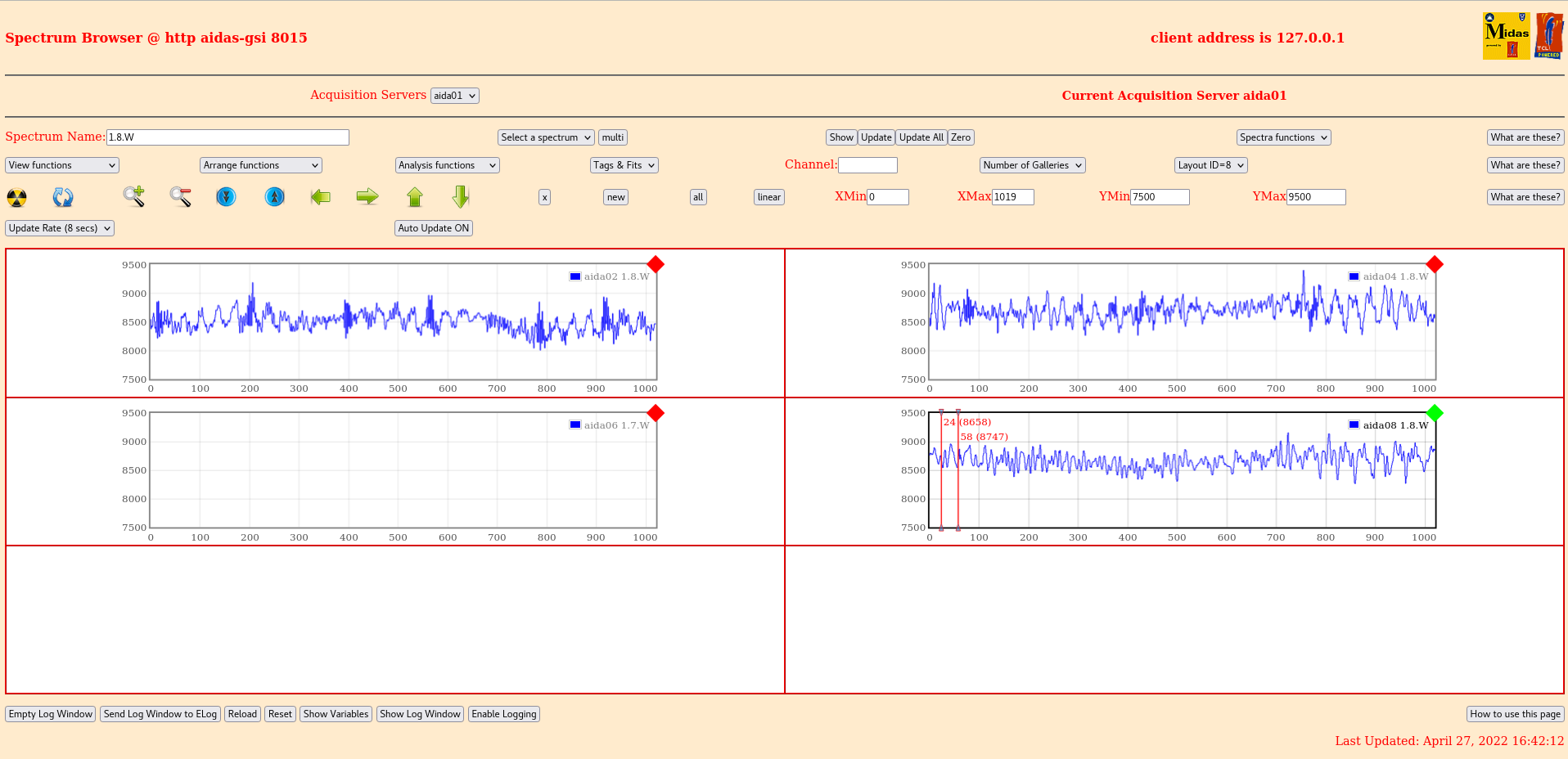1568x759 pixels.
Task: Click the blue double down-arrow icon
Action: [x=226, y=196]
